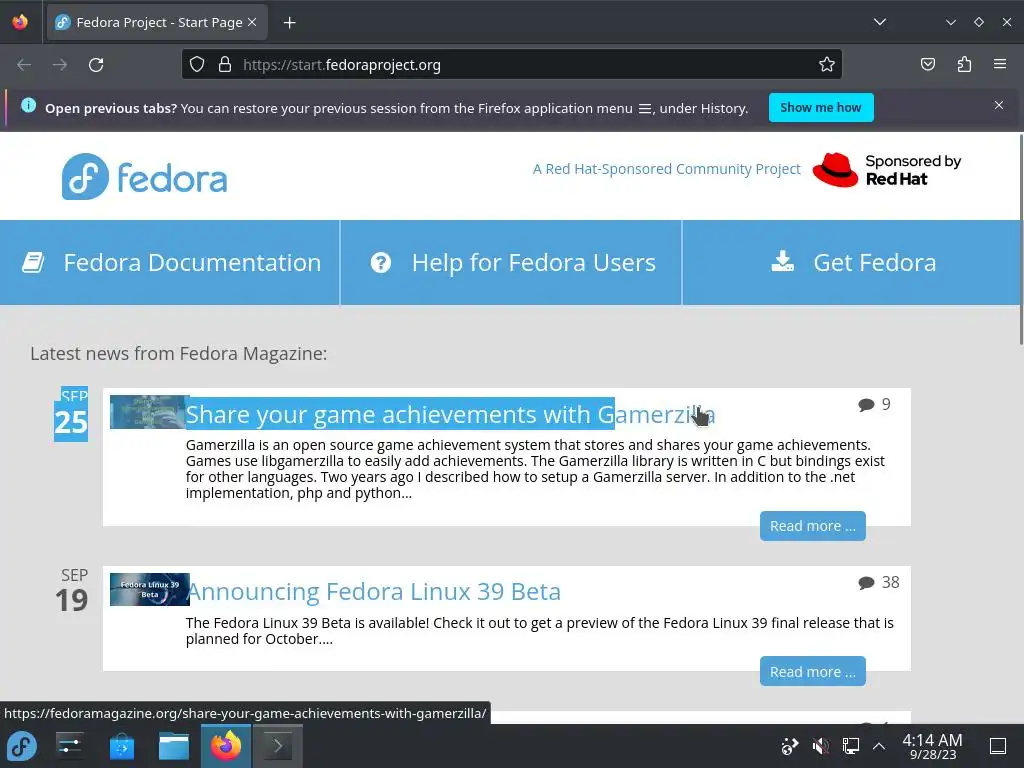Open the Firefox application hamburger menu
The height and width of the screenshot is (768, 1024).
coord(1000,64)
